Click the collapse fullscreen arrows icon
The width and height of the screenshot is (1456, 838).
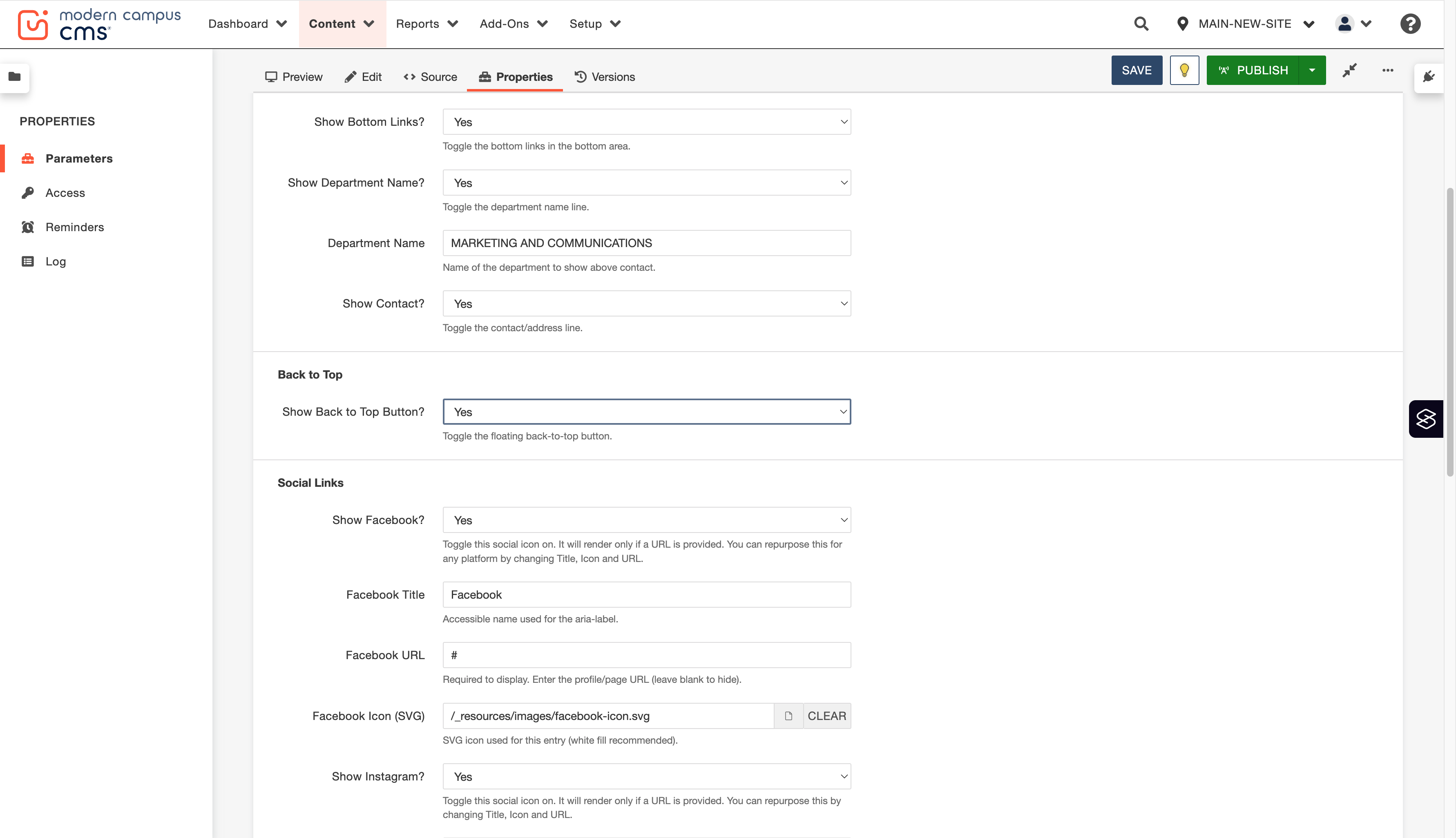(x=1349, y=70)
